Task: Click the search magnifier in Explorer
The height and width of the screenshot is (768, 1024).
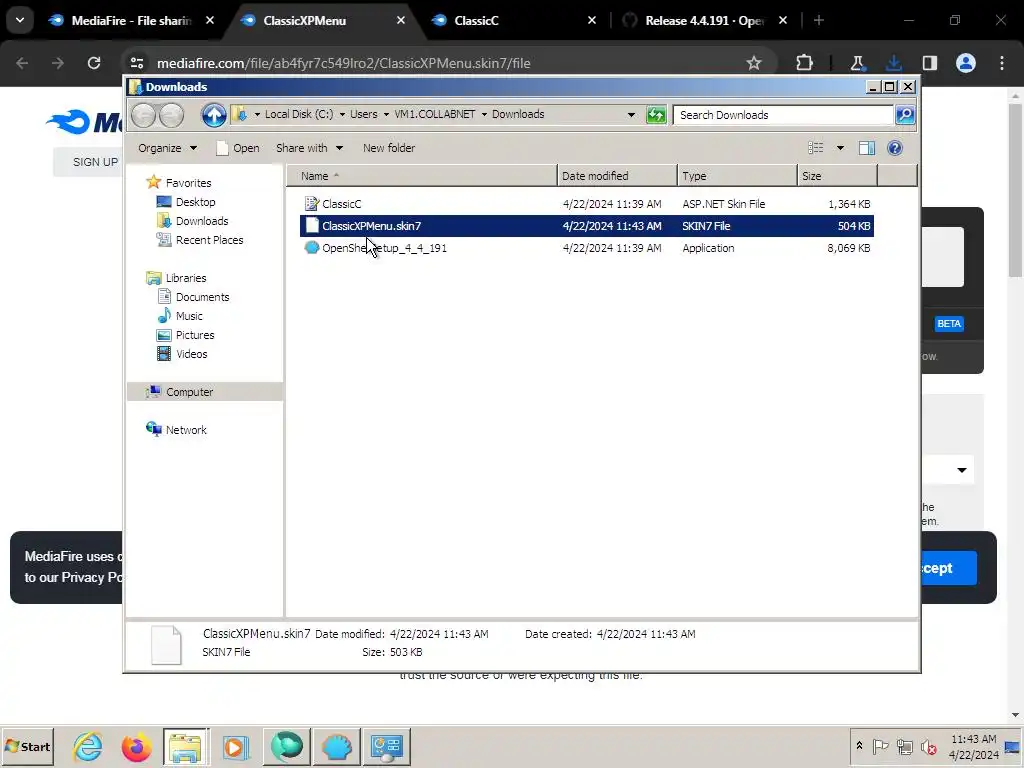Action: (x=904, y=115)
